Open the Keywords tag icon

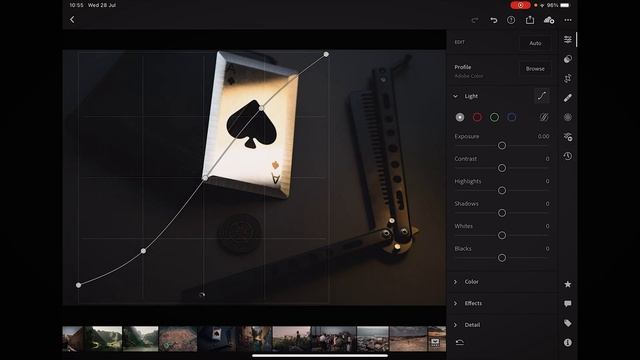(568, 323)
